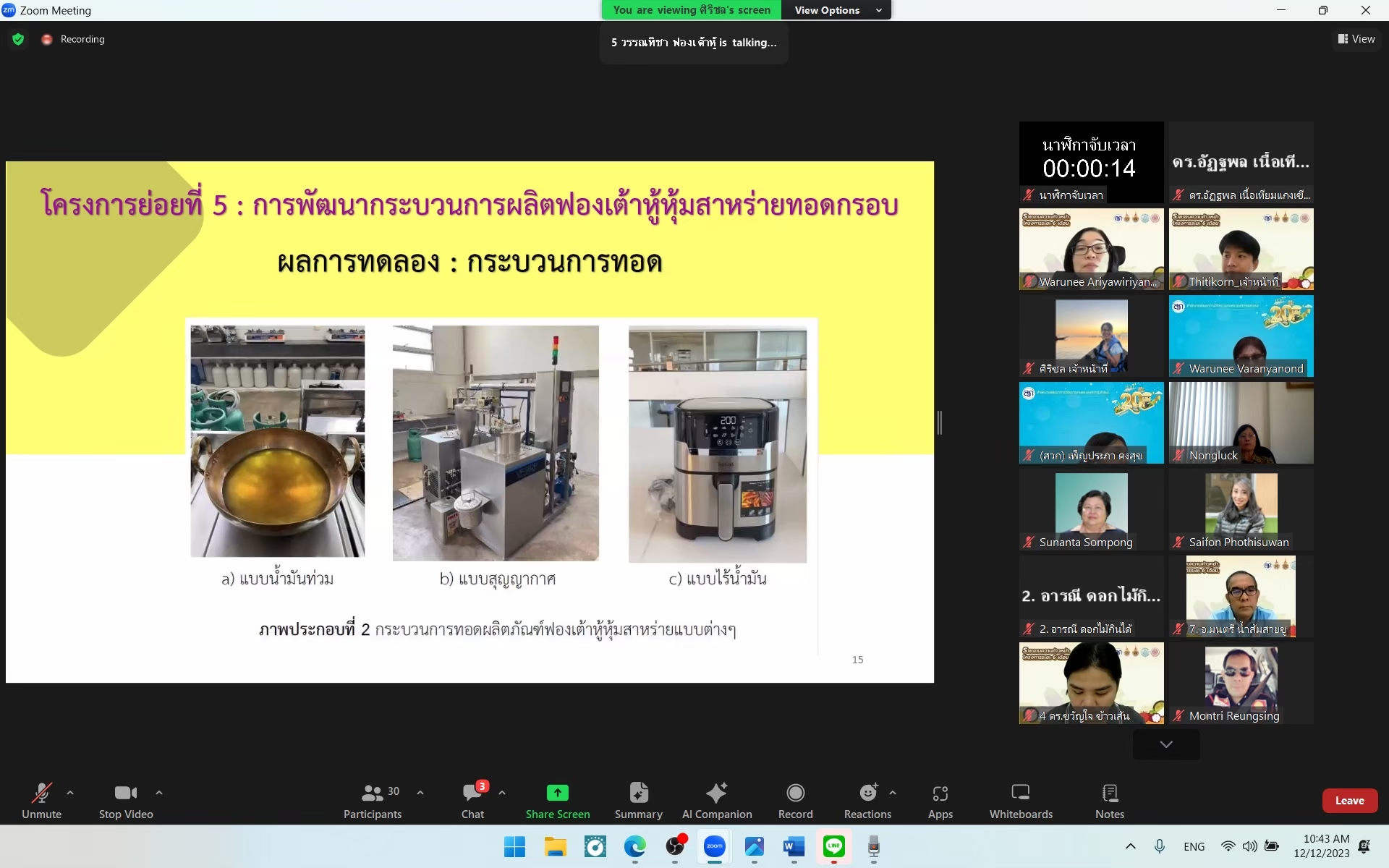The height and width of the screenshot is (868, 1389).
Task: Expand audio settings arrow beside Unmute
Action: [70, 793]
